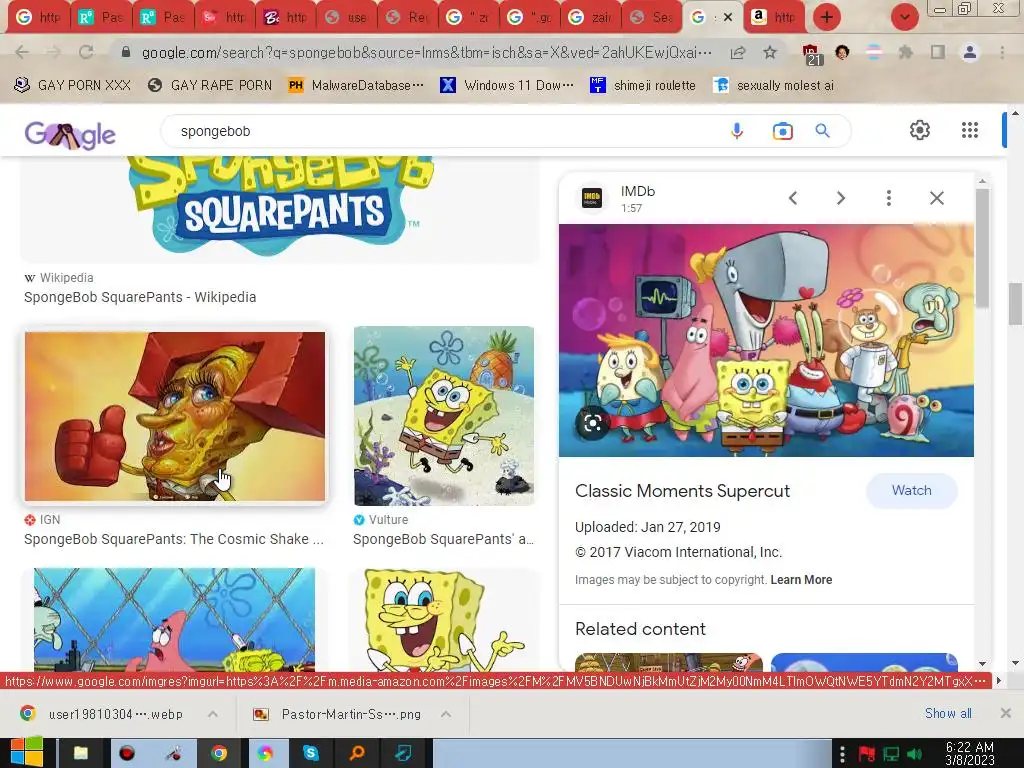Click Chrome icon in the taskbar

pos(219,754)
